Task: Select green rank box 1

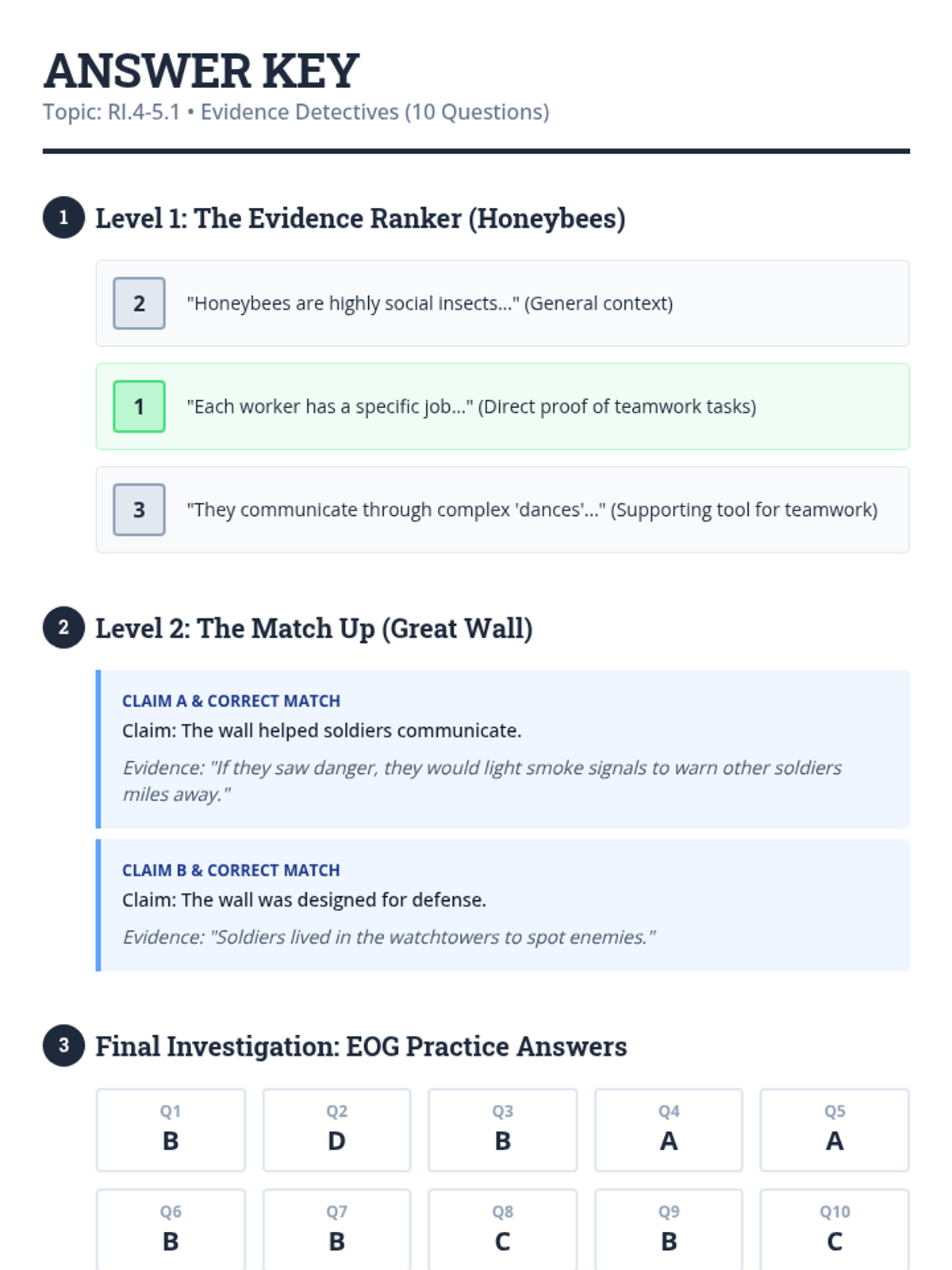Action: point(139,406)
